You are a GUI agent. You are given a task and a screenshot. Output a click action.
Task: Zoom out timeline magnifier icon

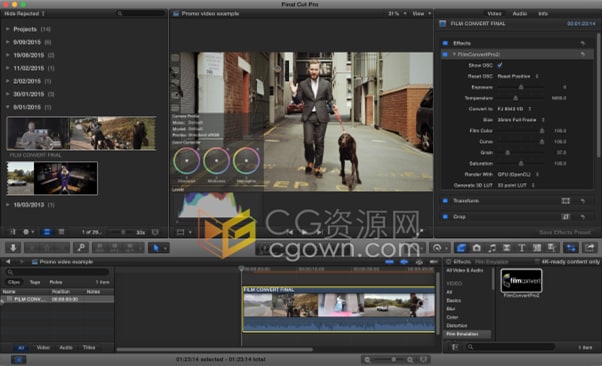coord(367,359)
